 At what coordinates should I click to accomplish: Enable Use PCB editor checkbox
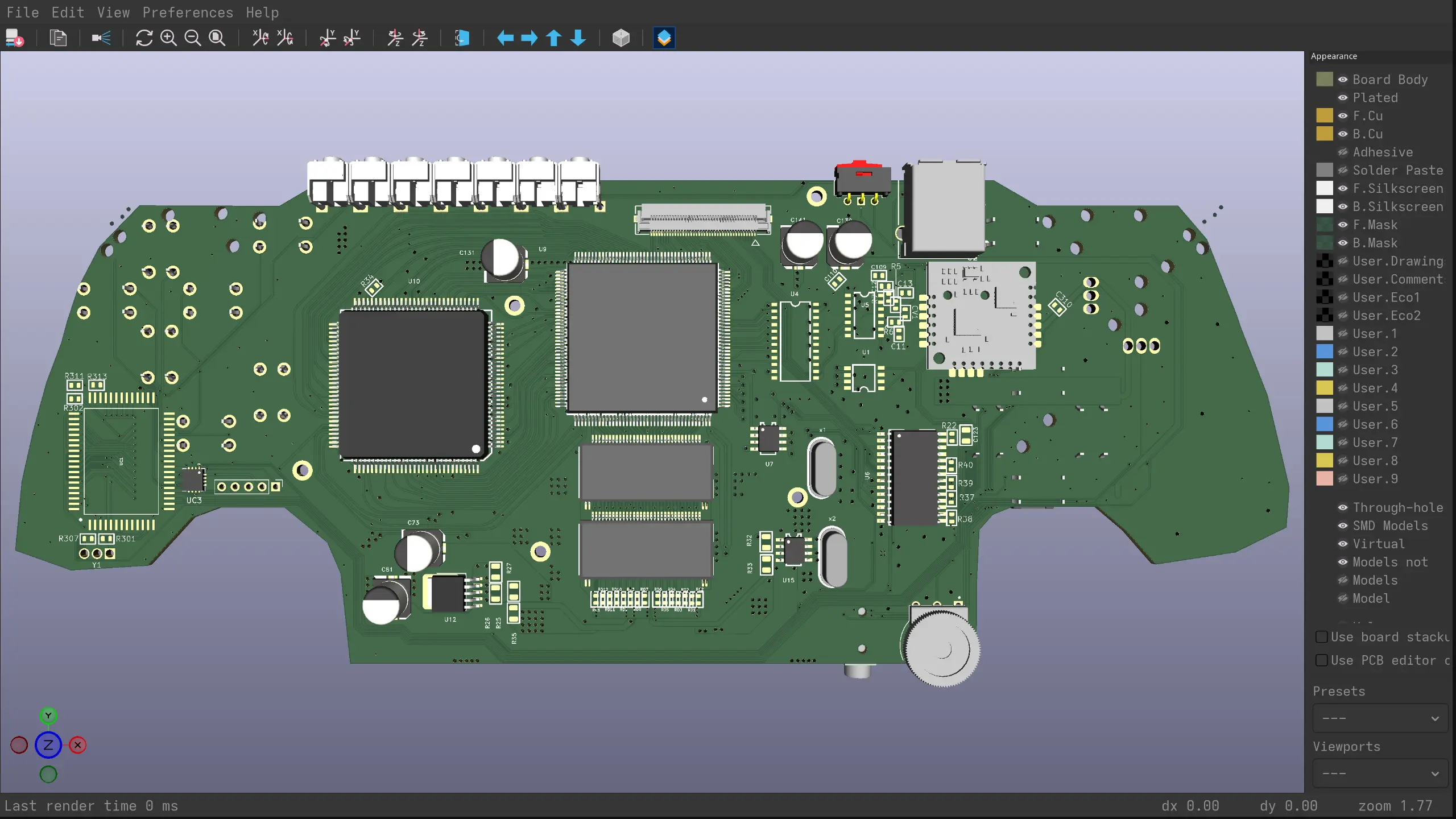[1322, 660]
